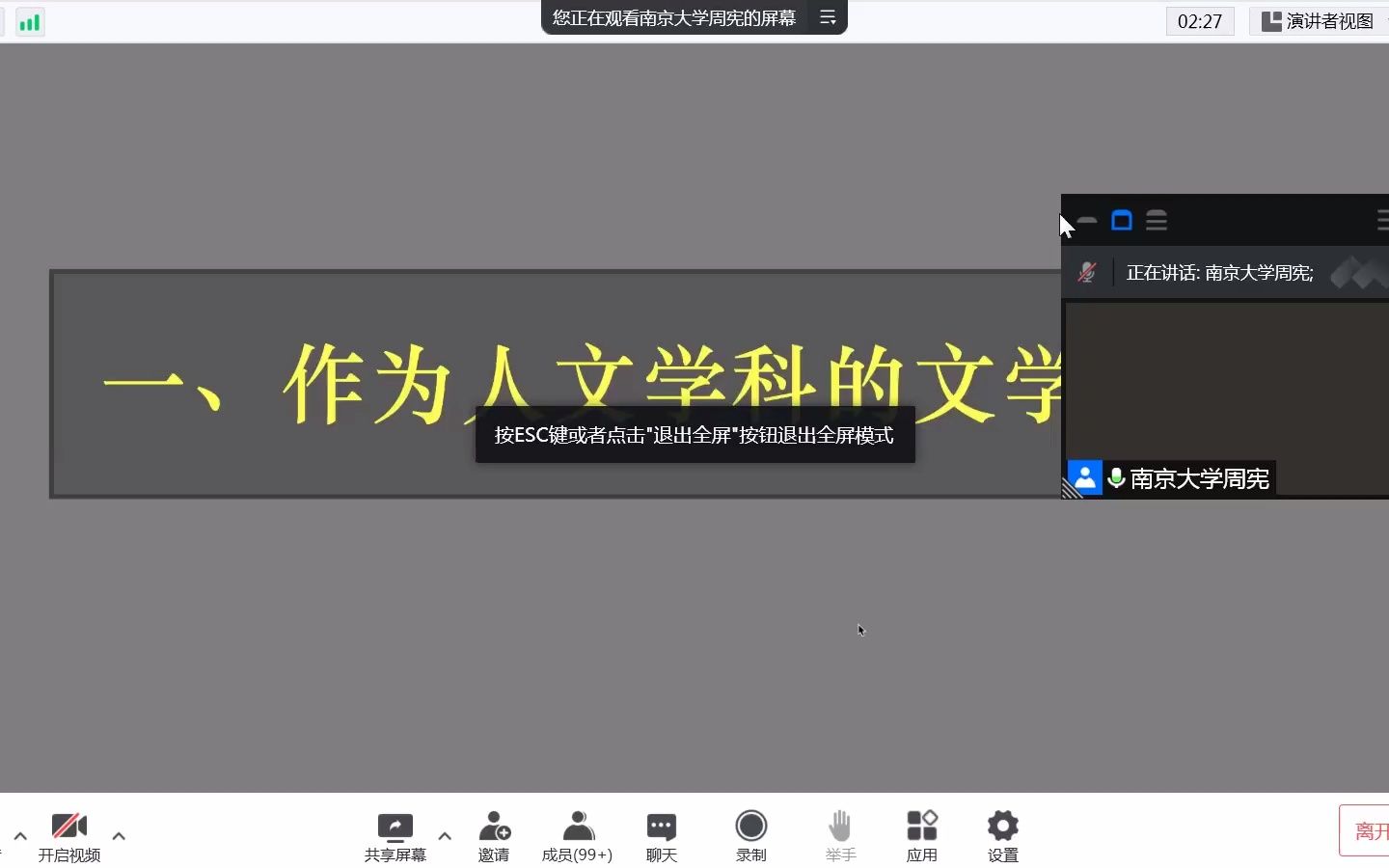Click the 共享屏幕 share screen button
The width and height of the screenshot is (1389, 868).
click(395, 836)
